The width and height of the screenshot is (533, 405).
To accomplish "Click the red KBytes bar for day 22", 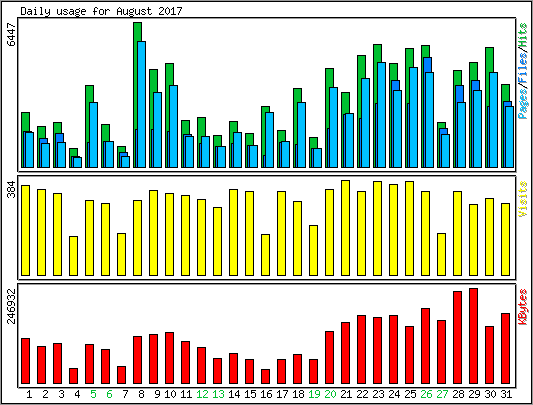I will pos(361,349).
